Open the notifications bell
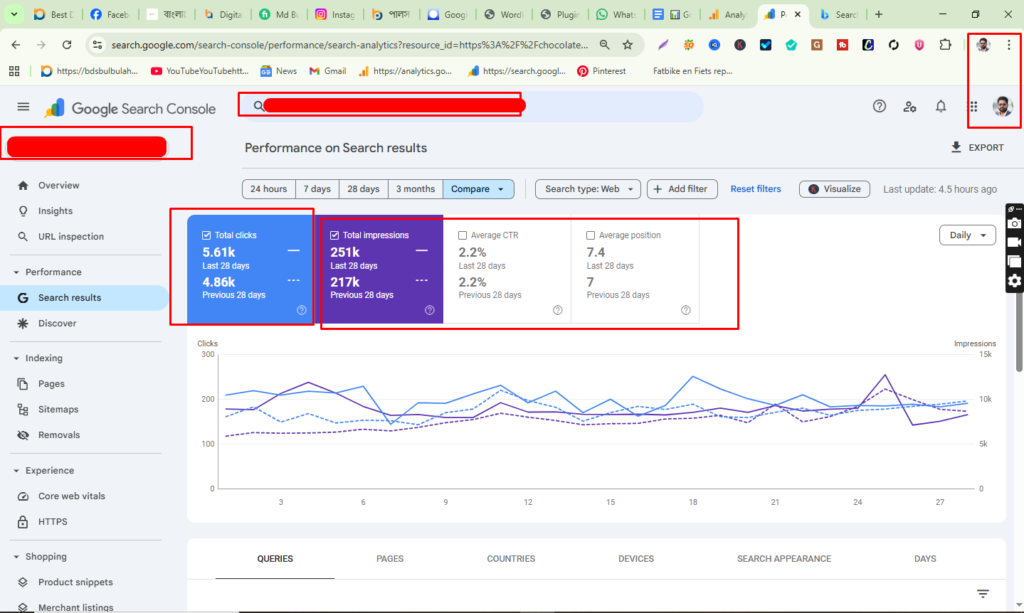 (940, 106)
